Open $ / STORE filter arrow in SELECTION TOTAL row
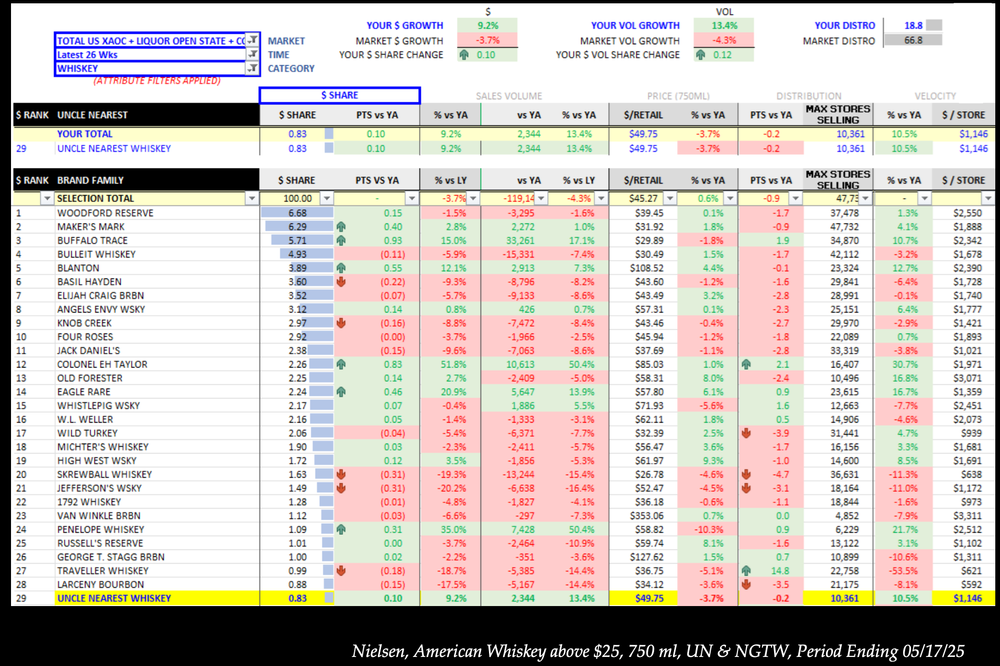The image size is (1000, 666). 988,198
